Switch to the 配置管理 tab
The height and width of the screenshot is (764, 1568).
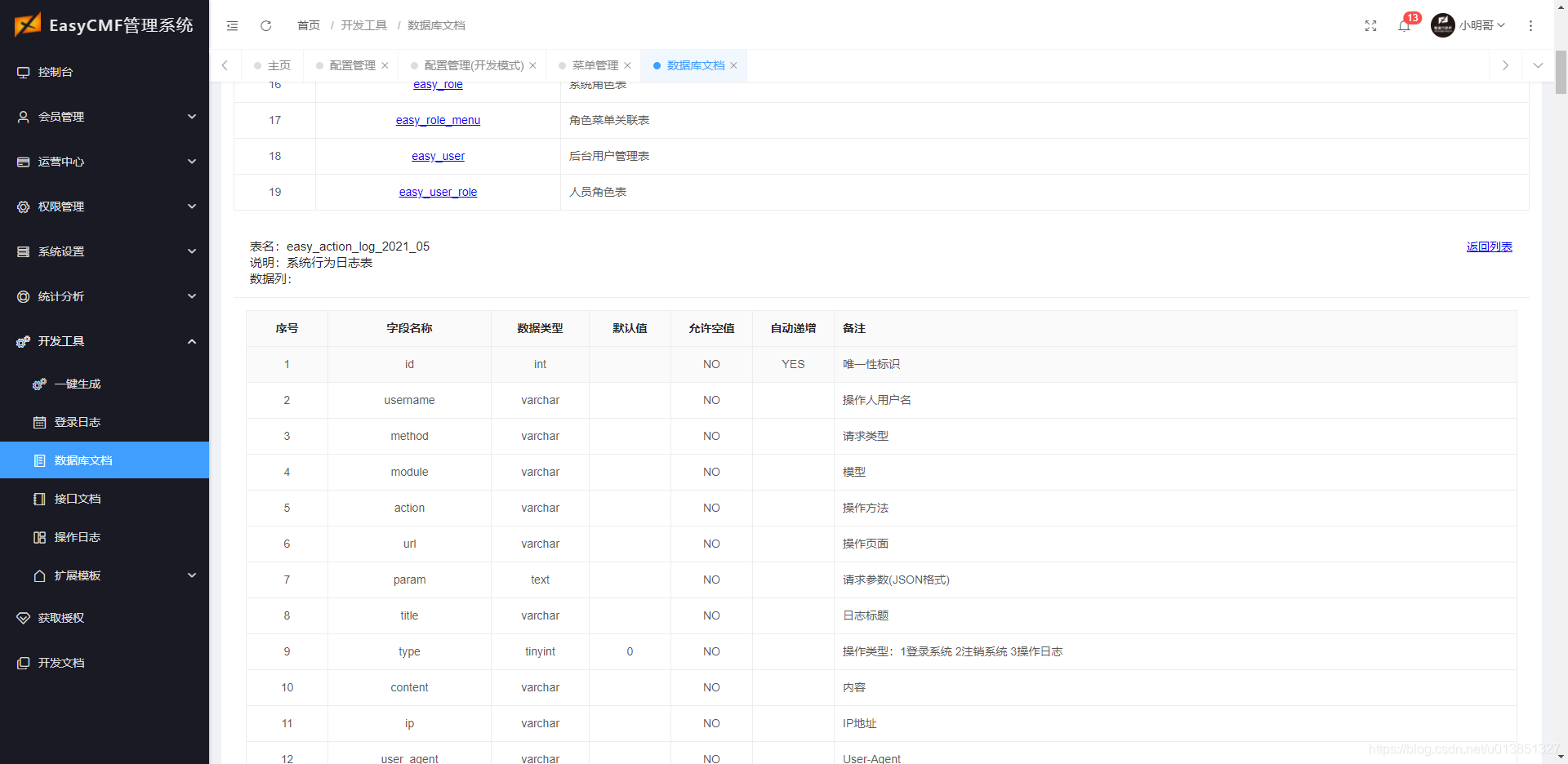pos(352,65)
